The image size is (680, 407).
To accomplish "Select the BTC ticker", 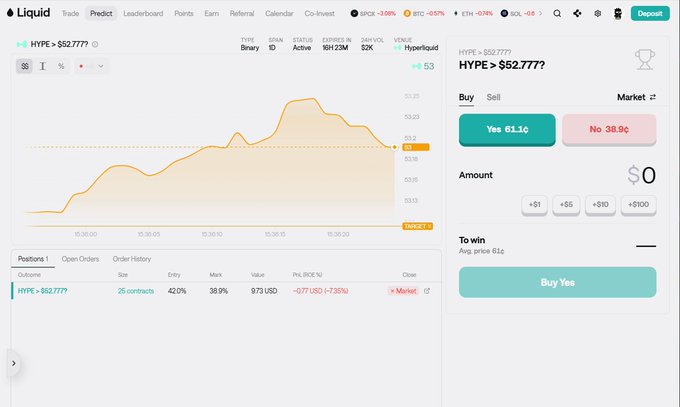I will tap(424, 13).
